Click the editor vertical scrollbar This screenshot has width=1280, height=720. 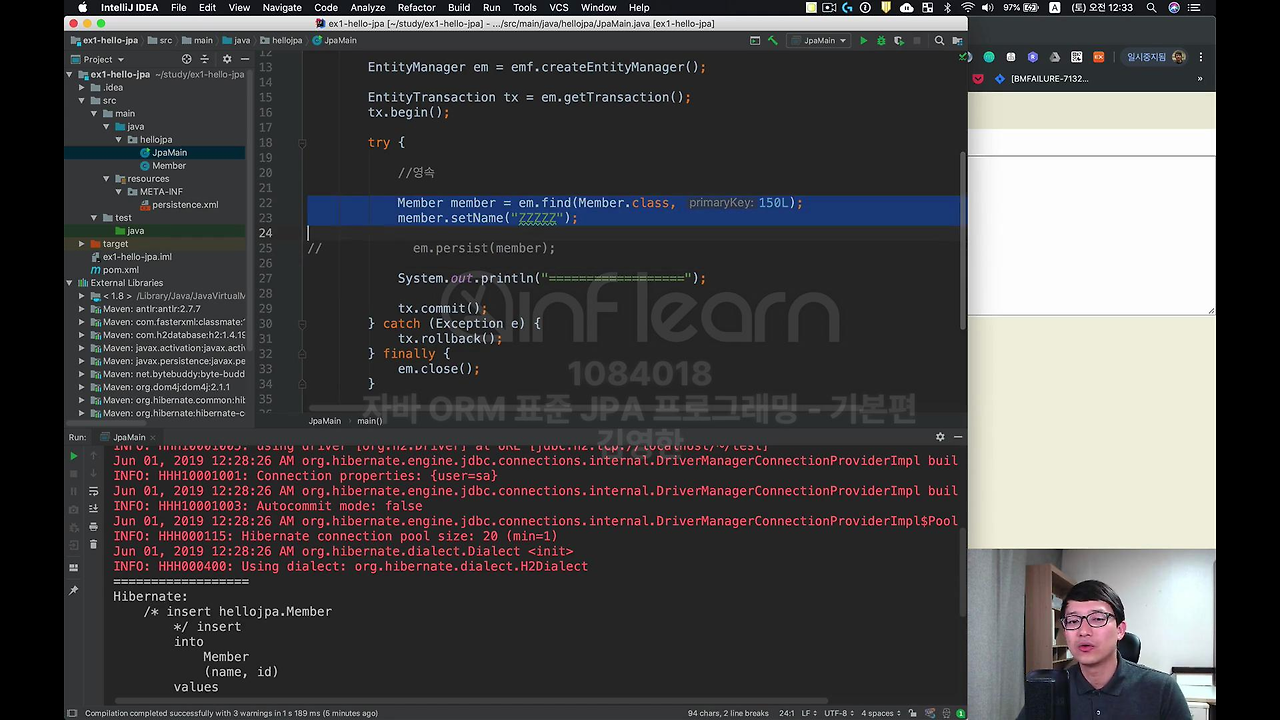(x=963, y=240)
